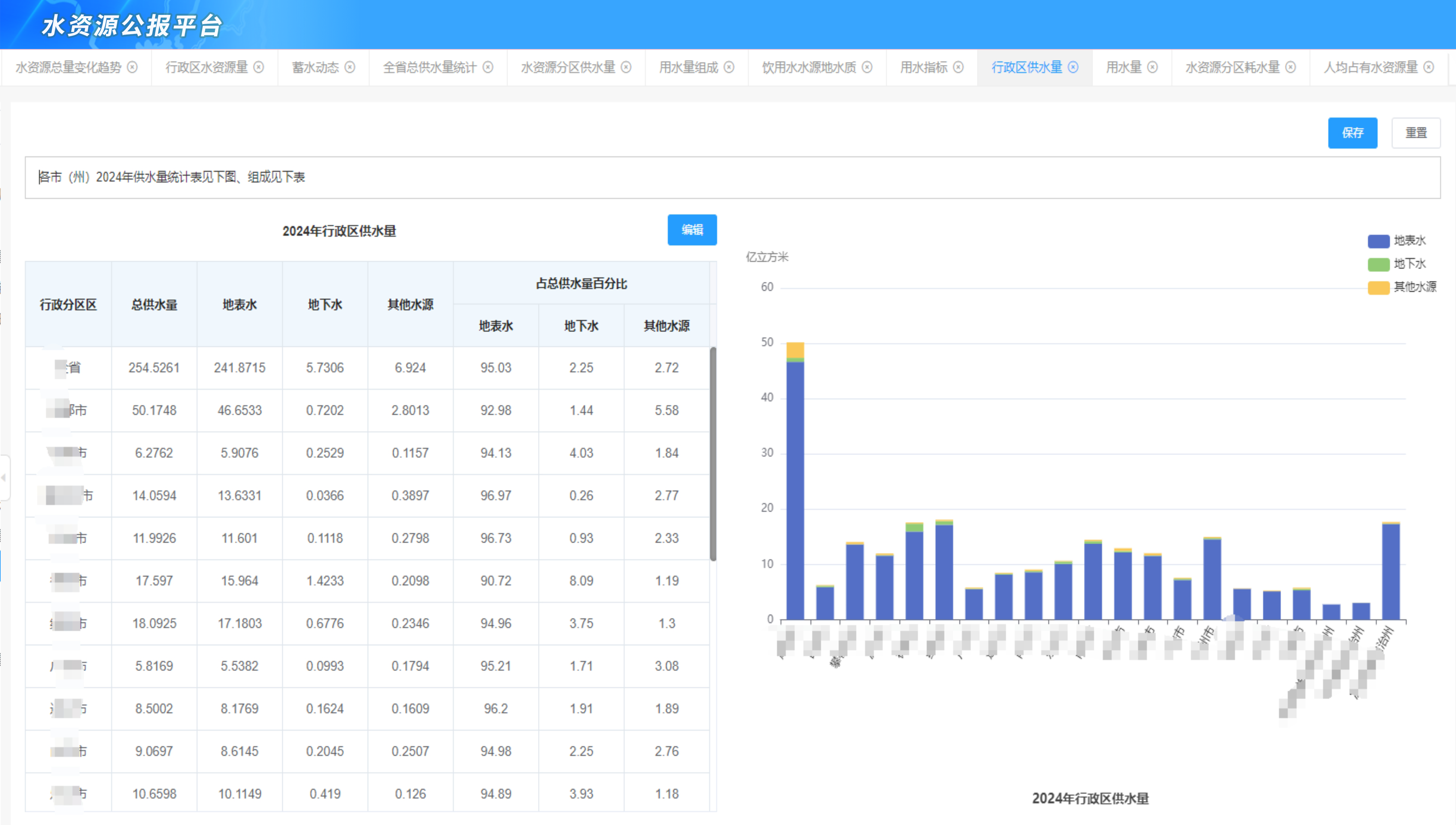Close the 人均占有水资源量 tab

click(1429, 67)
